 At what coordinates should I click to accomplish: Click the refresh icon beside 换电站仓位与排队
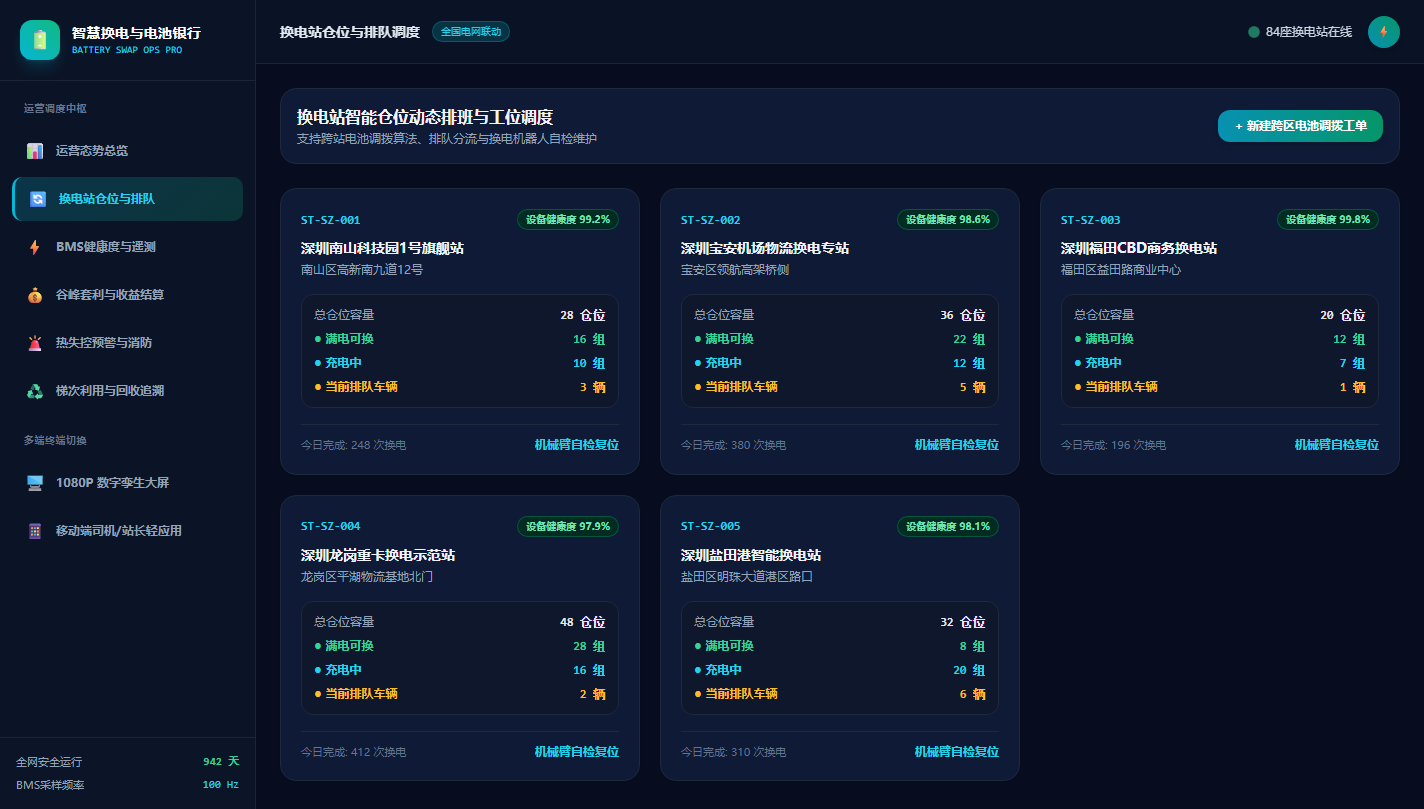(38, 199)
